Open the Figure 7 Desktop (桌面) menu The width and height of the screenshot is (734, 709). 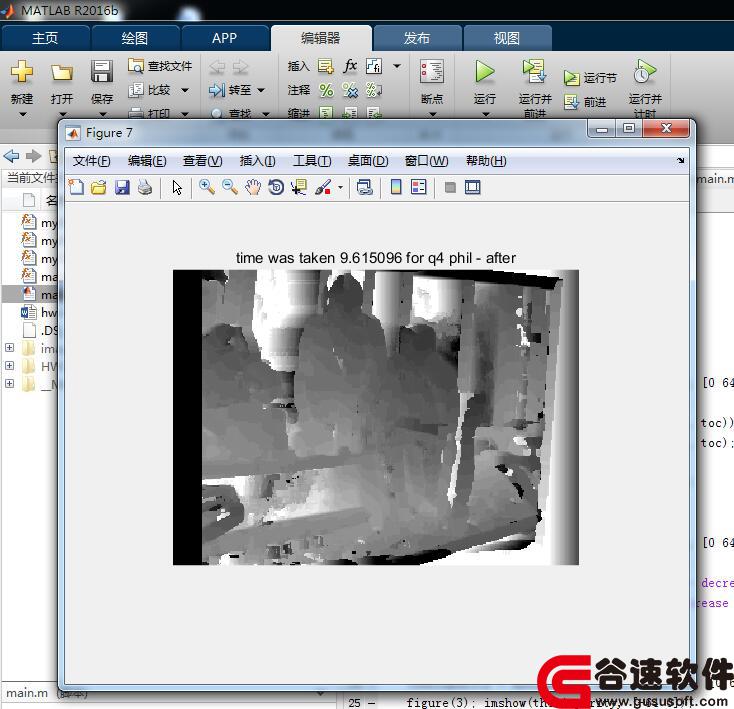(368, 161)
